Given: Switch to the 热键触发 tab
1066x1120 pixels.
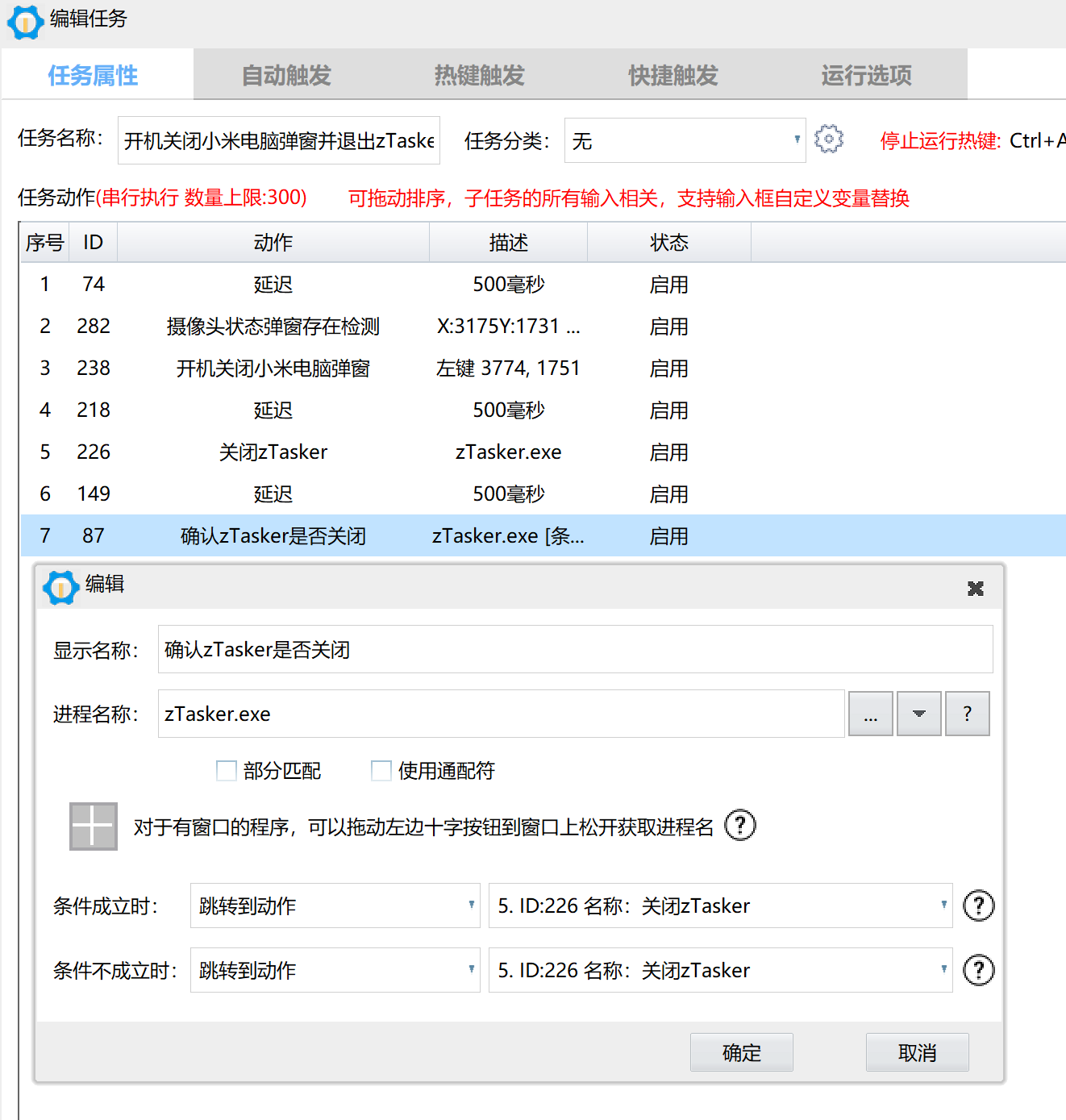Looking at the screenshot, I should click(478, 74).
